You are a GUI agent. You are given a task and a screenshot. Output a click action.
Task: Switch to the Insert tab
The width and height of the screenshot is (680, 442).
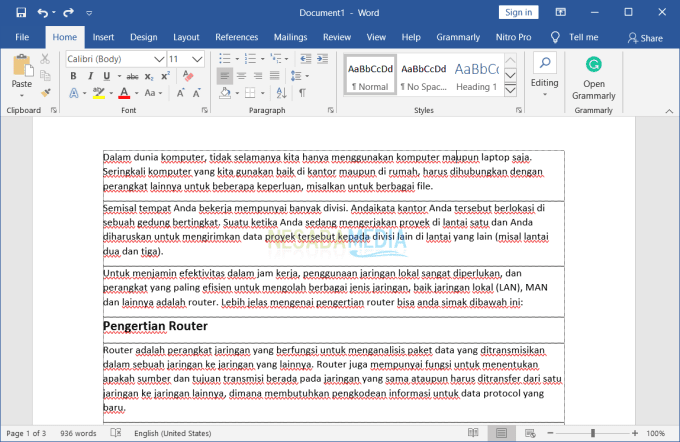point(103,37)
